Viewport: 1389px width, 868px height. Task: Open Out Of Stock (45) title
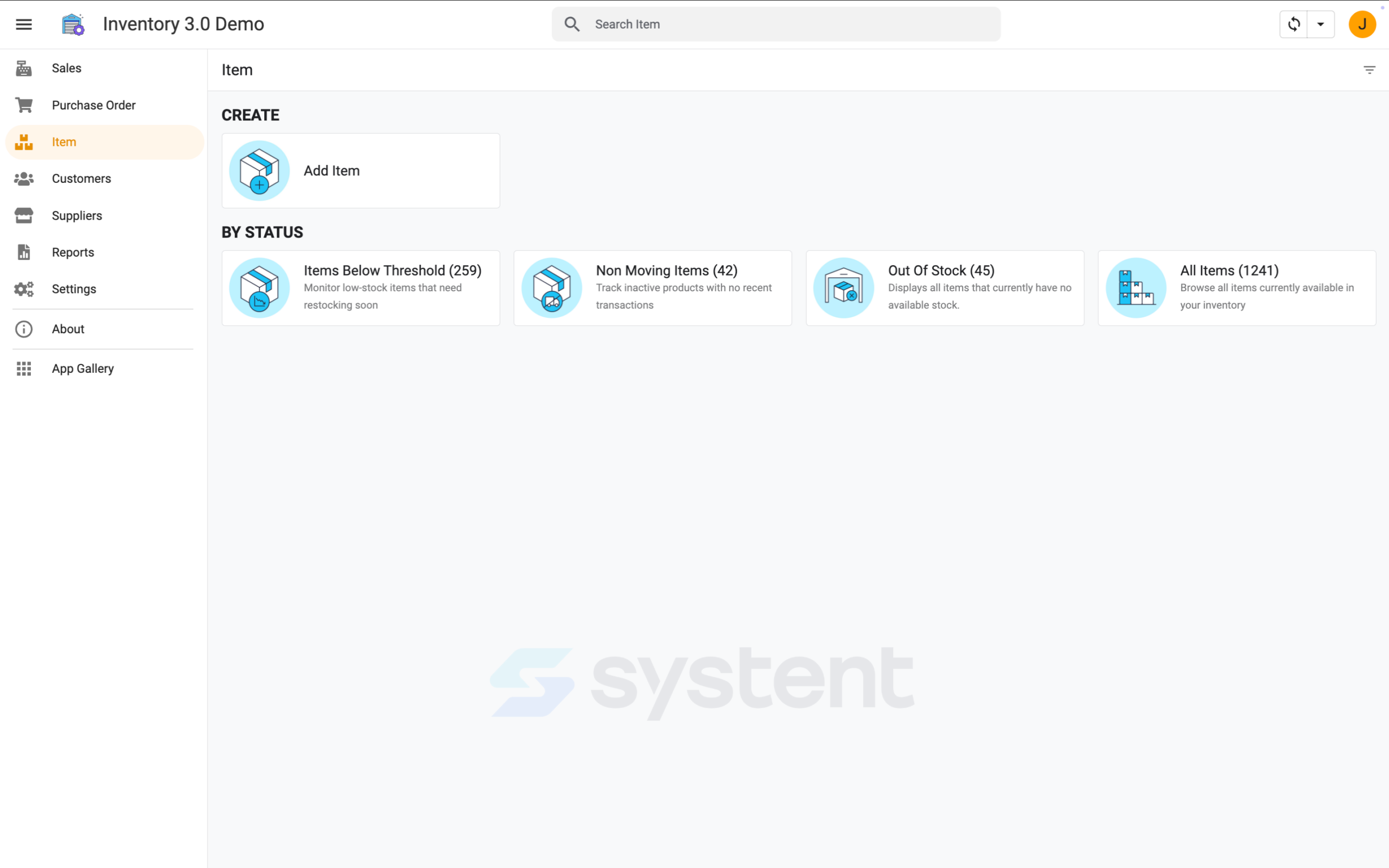[941, 270]
